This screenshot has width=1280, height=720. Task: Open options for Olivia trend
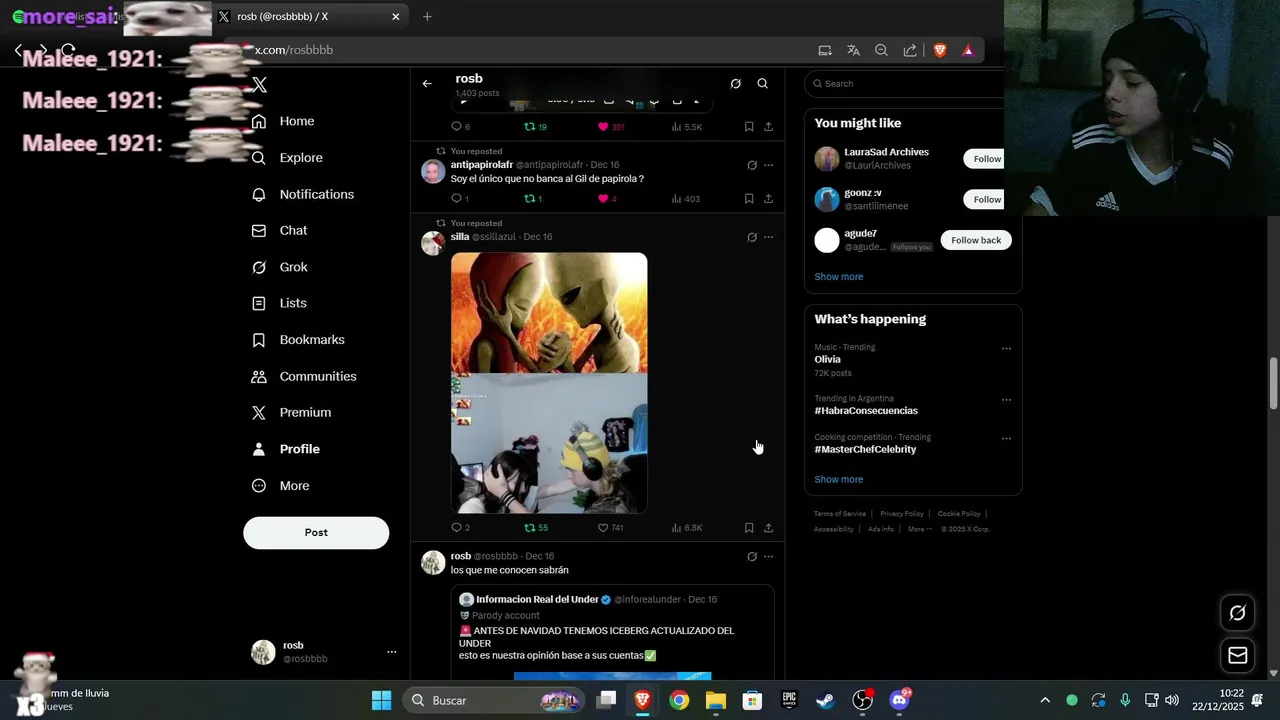click(x=1006, y=349)
